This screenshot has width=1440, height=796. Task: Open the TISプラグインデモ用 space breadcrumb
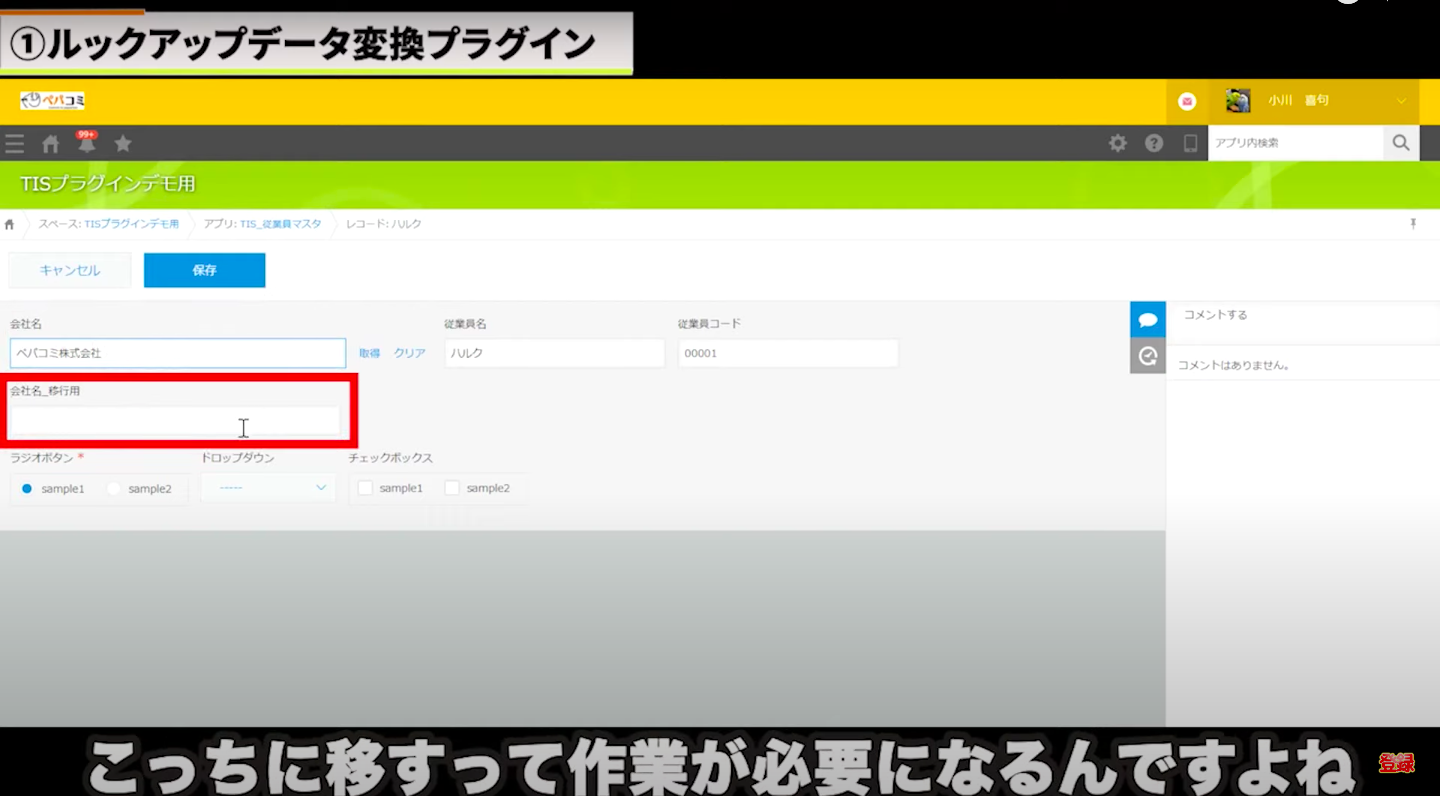131,224
